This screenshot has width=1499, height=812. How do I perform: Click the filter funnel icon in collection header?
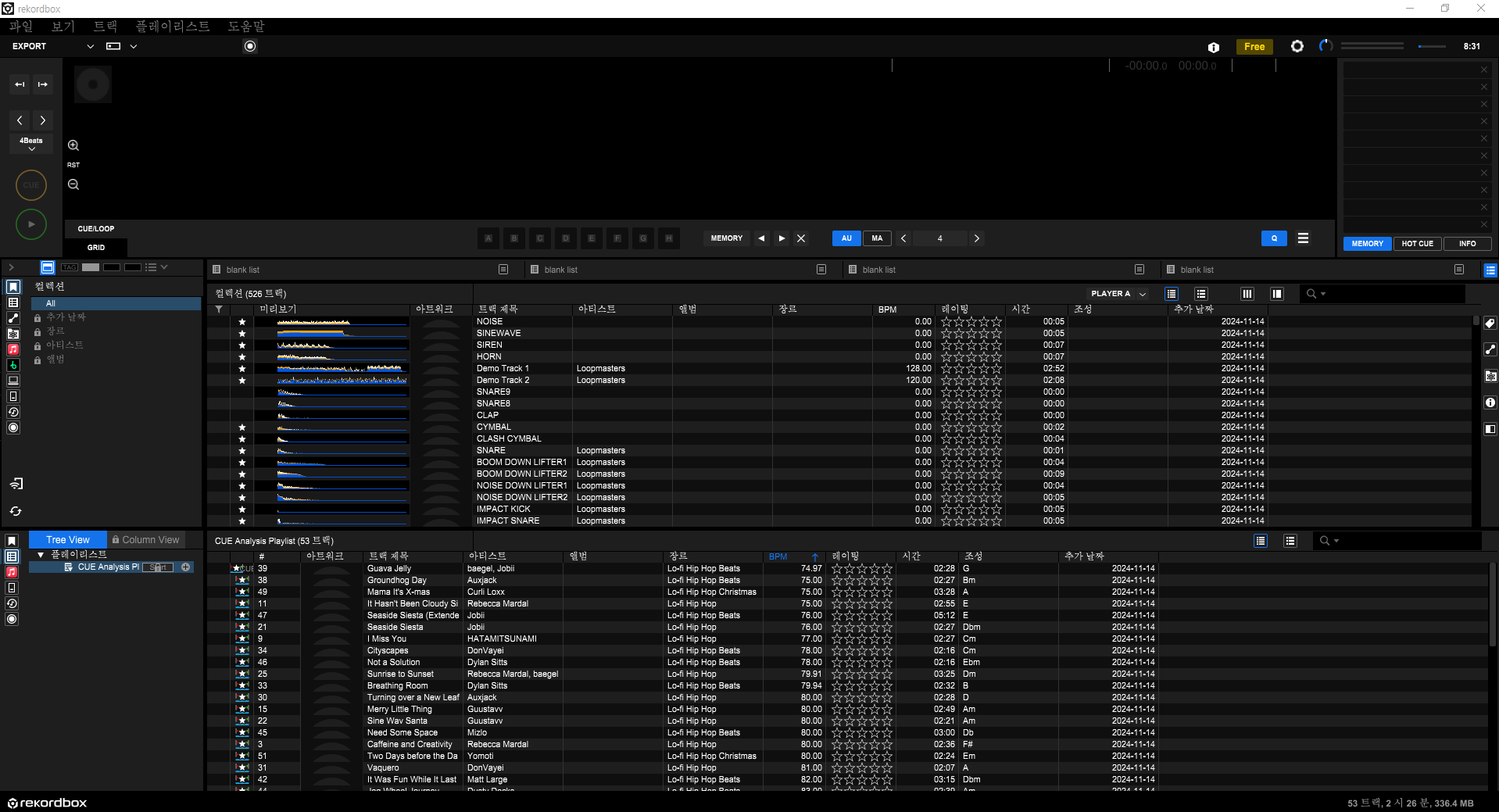[x=219, y=309]
